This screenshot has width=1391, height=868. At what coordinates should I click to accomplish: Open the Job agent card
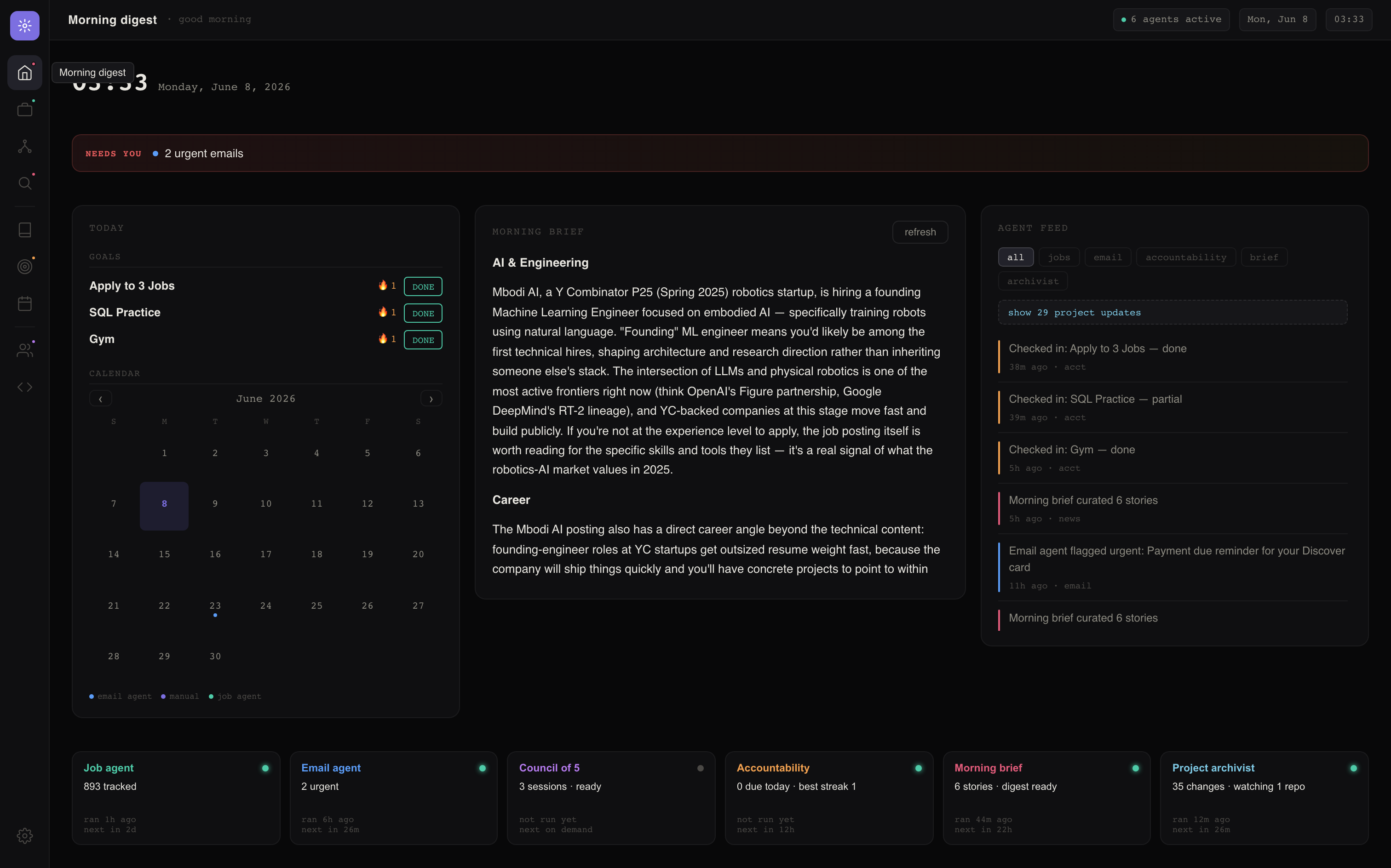click(x=176, y=798)
